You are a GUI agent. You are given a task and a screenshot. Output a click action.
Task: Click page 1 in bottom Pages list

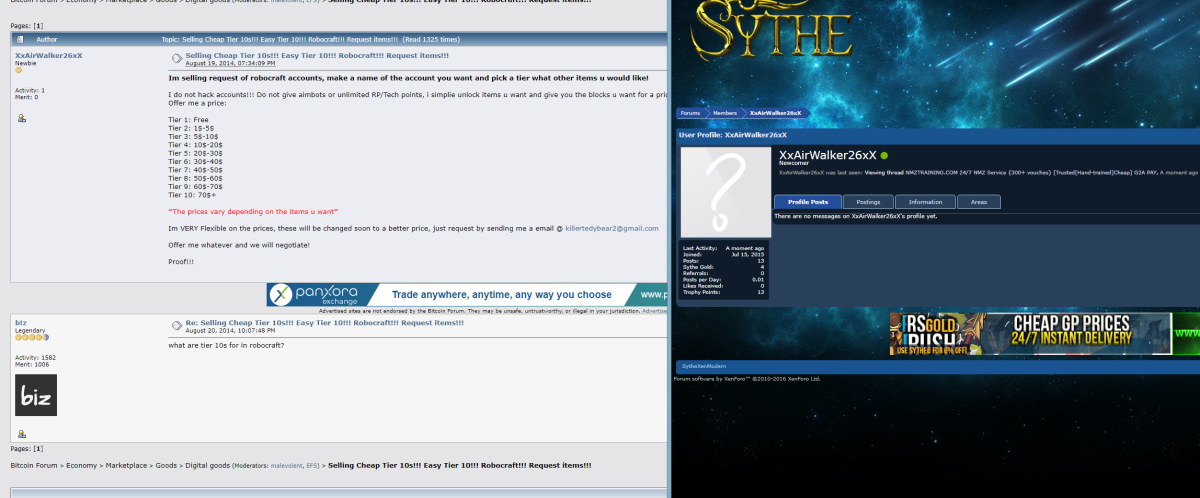[38, 450]
